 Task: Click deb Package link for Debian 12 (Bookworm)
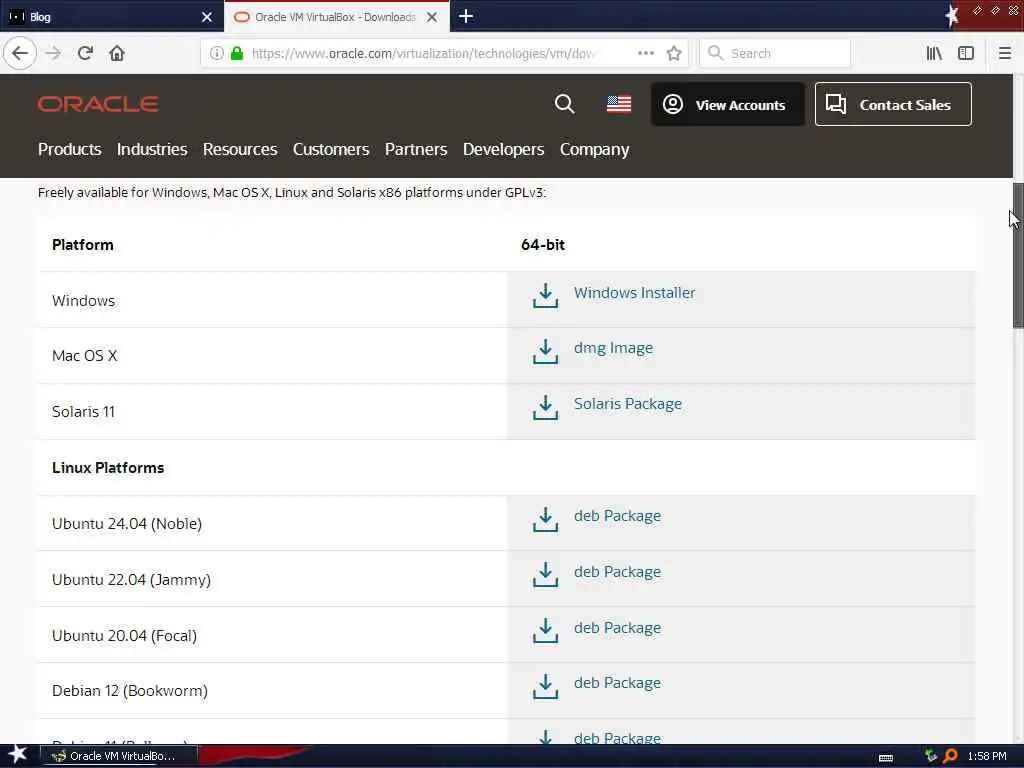tap(617, 683)
